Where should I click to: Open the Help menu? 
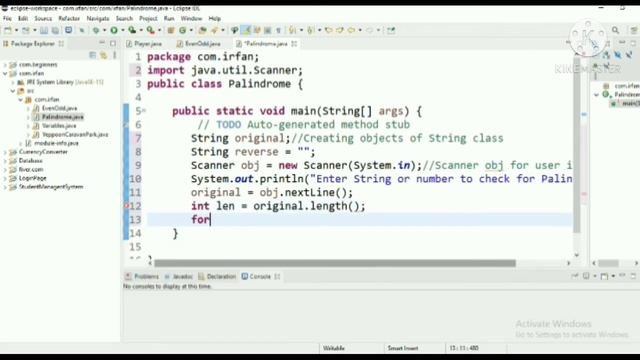click(215, 18)
